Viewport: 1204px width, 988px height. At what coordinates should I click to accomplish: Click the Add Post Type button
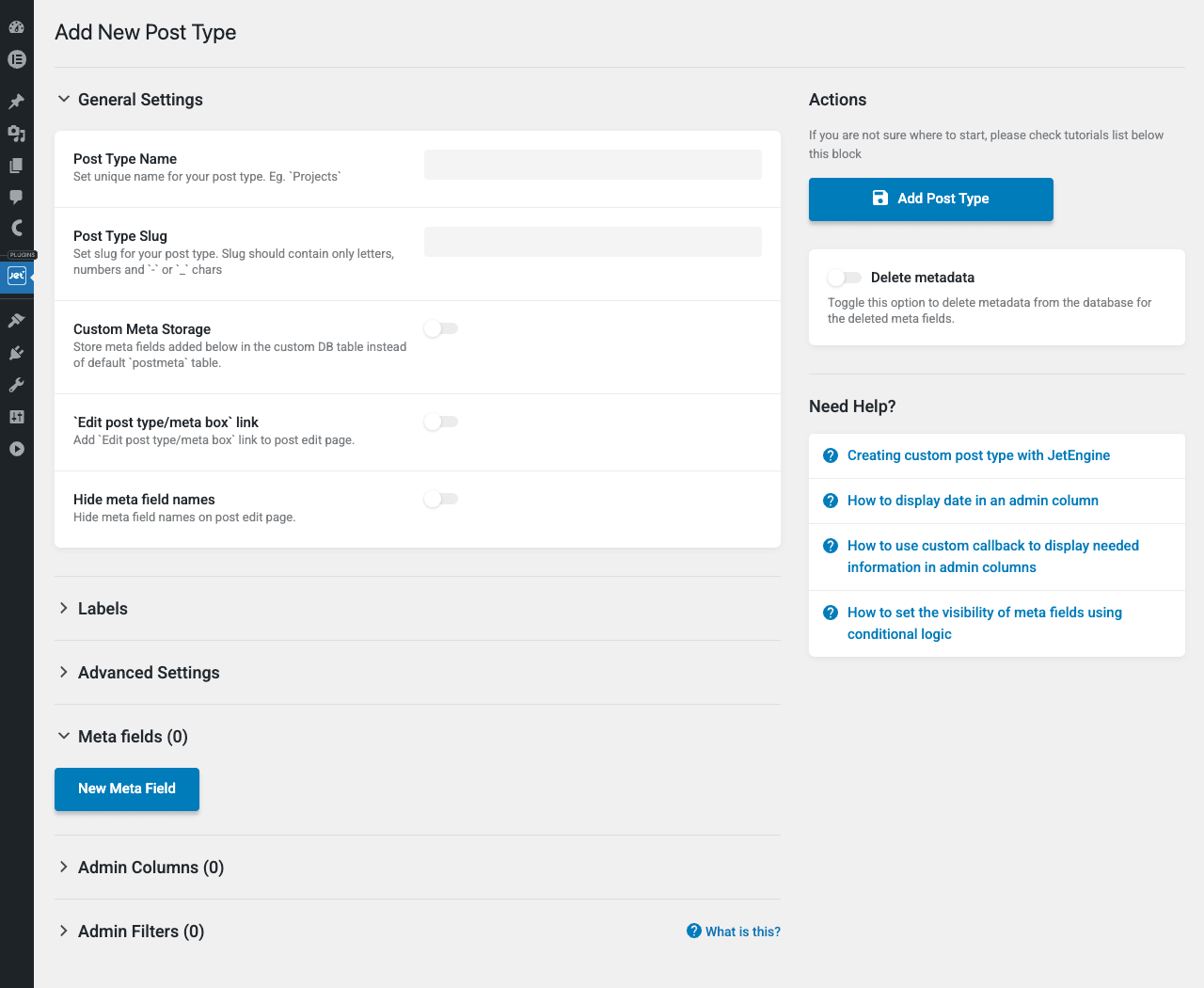931,199
